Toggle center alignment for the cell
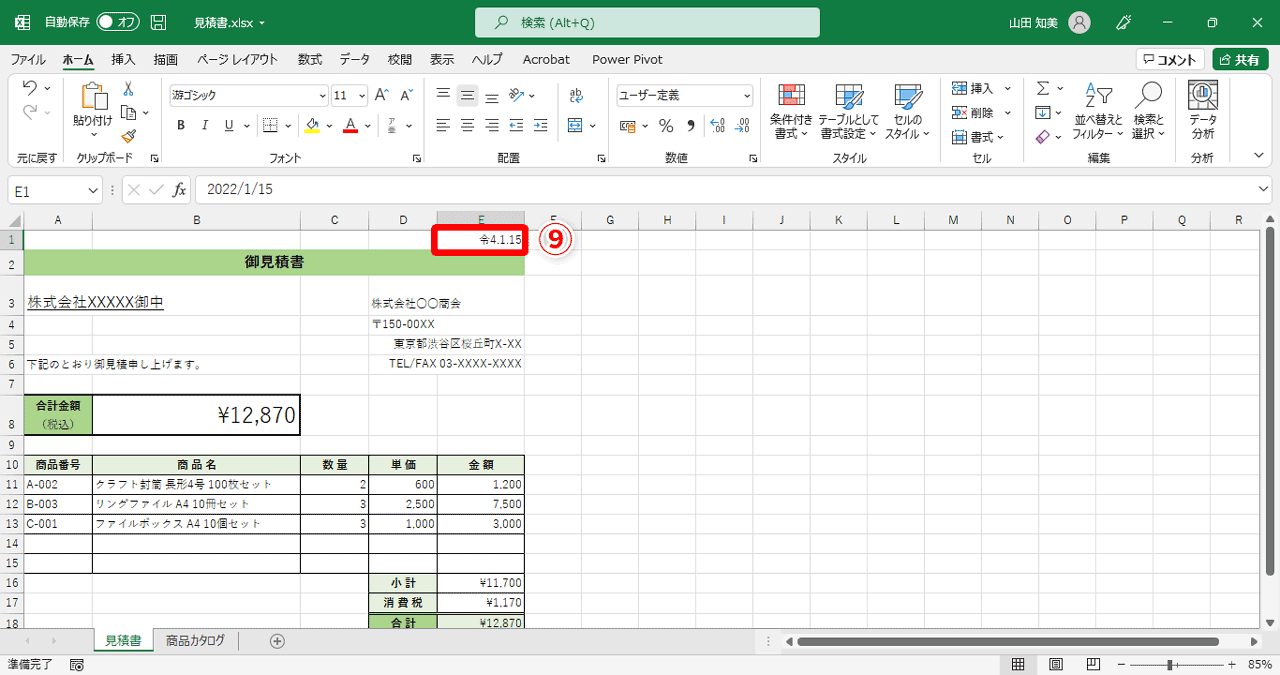 [x=466, y=125]
